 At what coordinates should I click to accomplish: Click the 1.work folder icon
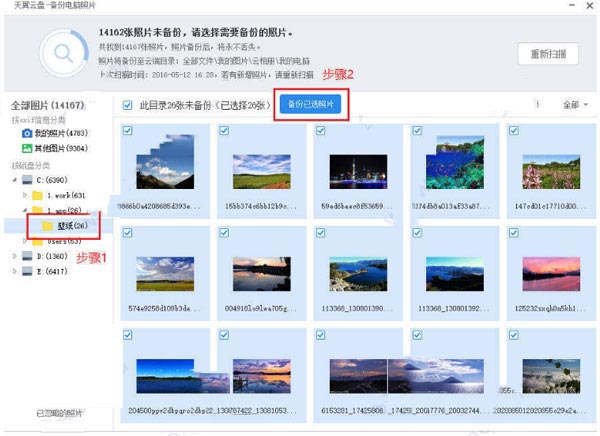38,196
